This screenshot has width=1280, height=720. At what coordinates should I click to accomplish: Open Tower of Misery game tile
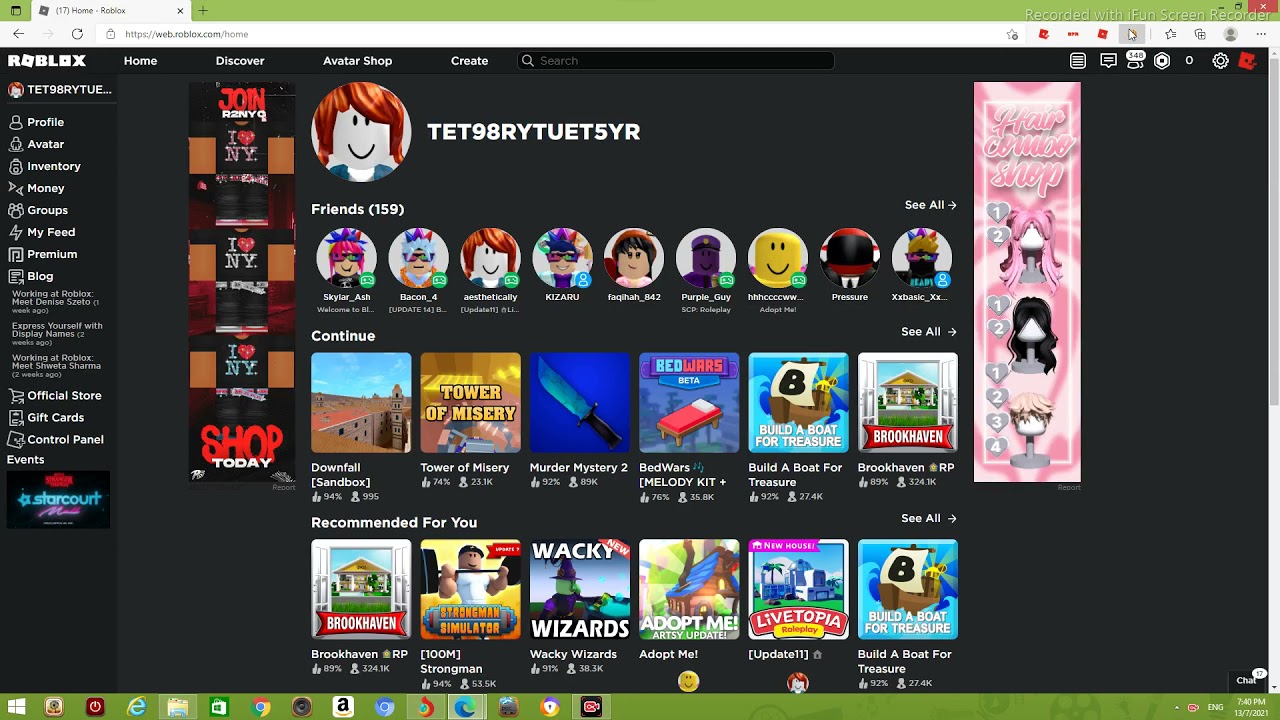470,403
